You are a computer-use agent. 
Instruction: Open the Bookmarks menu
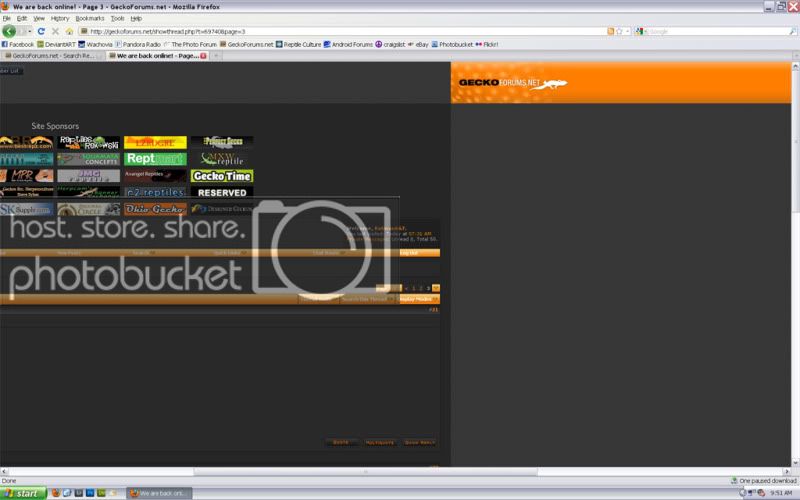click(x=90, y=18)
